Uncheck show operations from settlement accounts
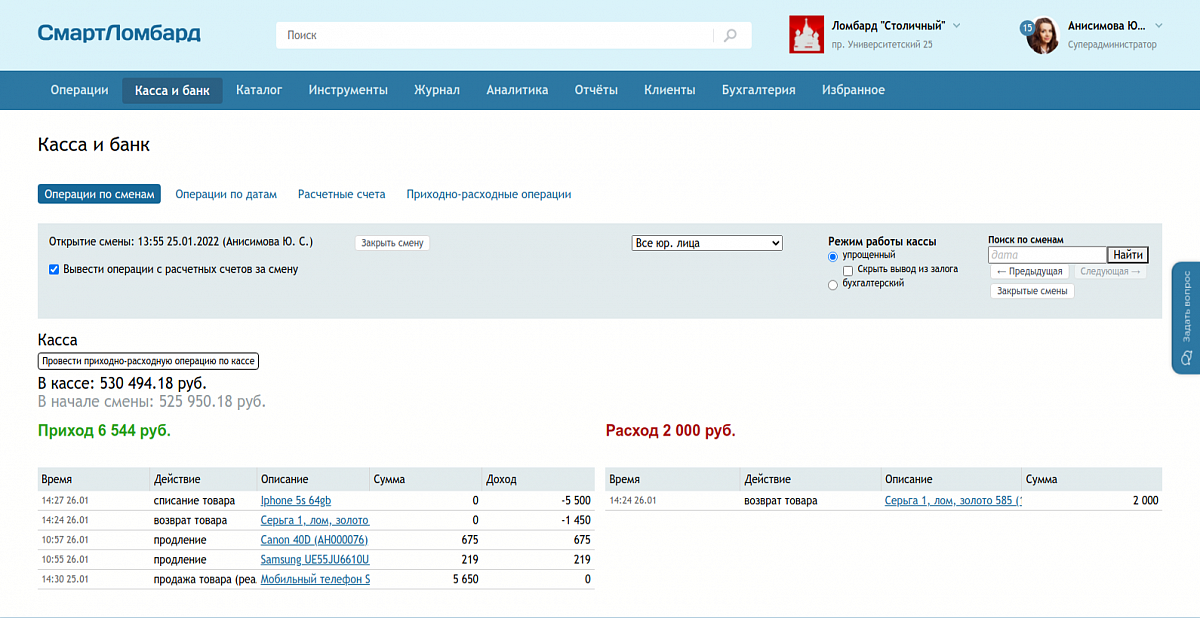The width and height of the screenshot is (1200, 618). coord(54,269)
